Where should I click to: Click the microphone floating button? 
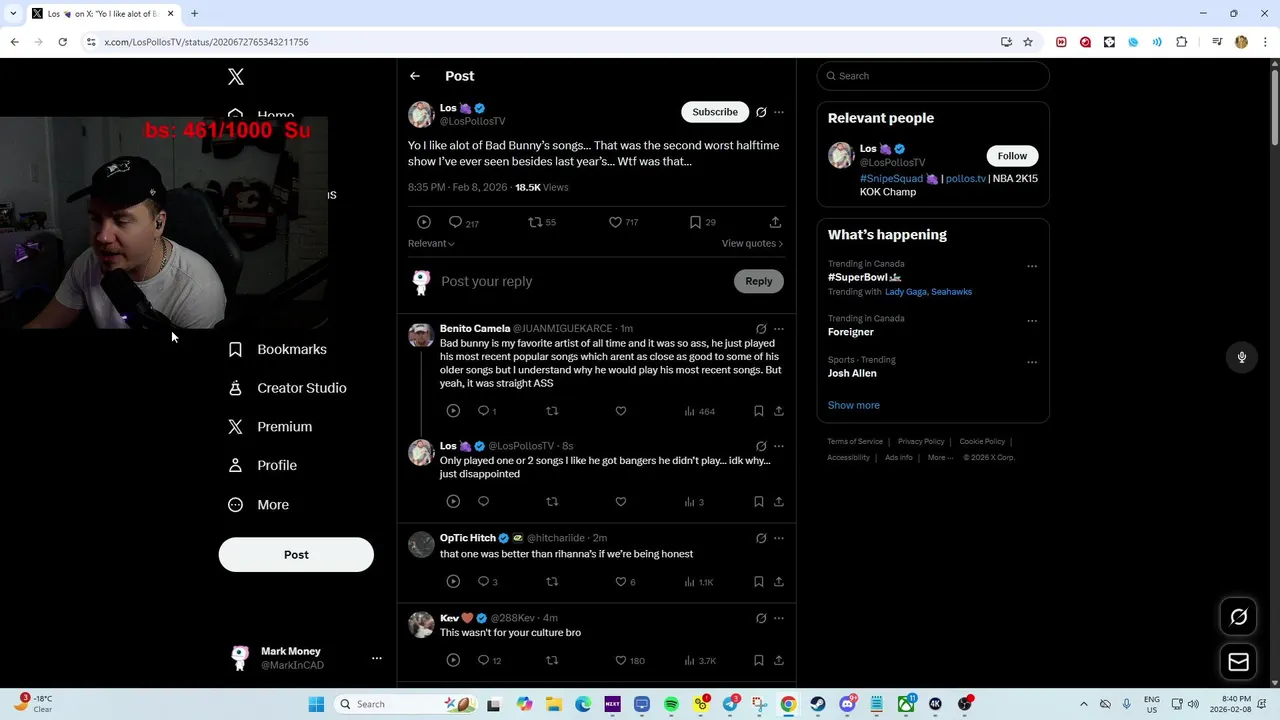1242,357
